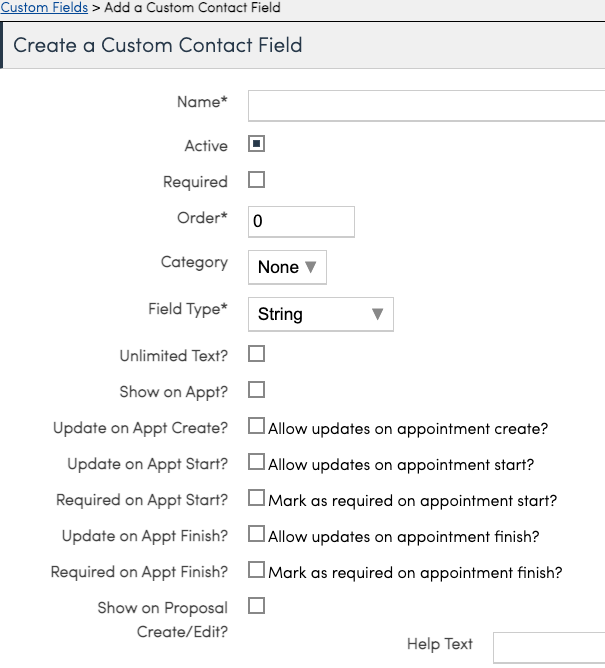Click the arrow on Field Type dropdown
605x668 pixels.
click(377, 314)
